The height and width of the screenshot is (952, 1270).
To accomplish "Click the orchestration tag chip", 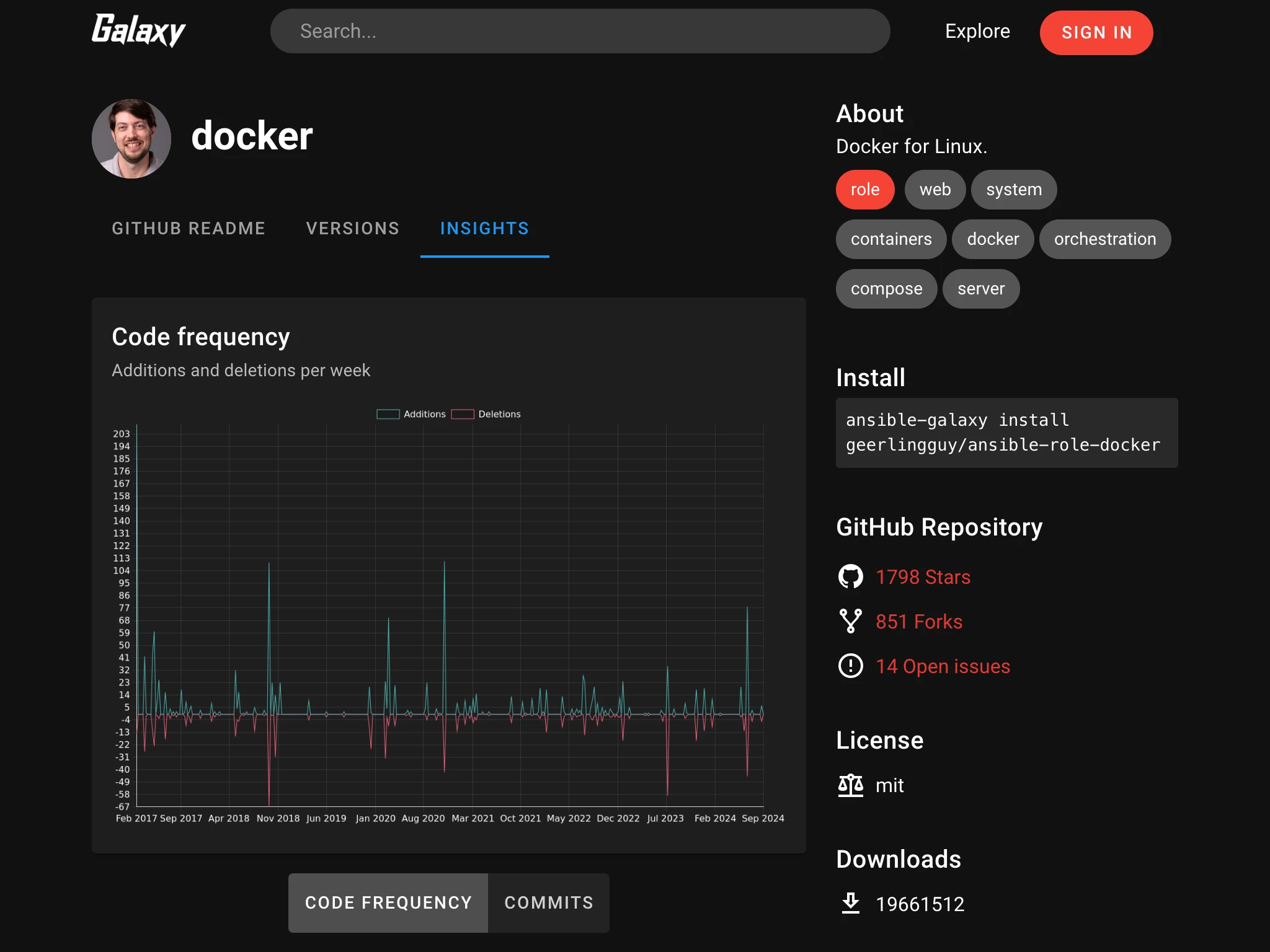I will pyautogui.click(x=1105, y=239).
